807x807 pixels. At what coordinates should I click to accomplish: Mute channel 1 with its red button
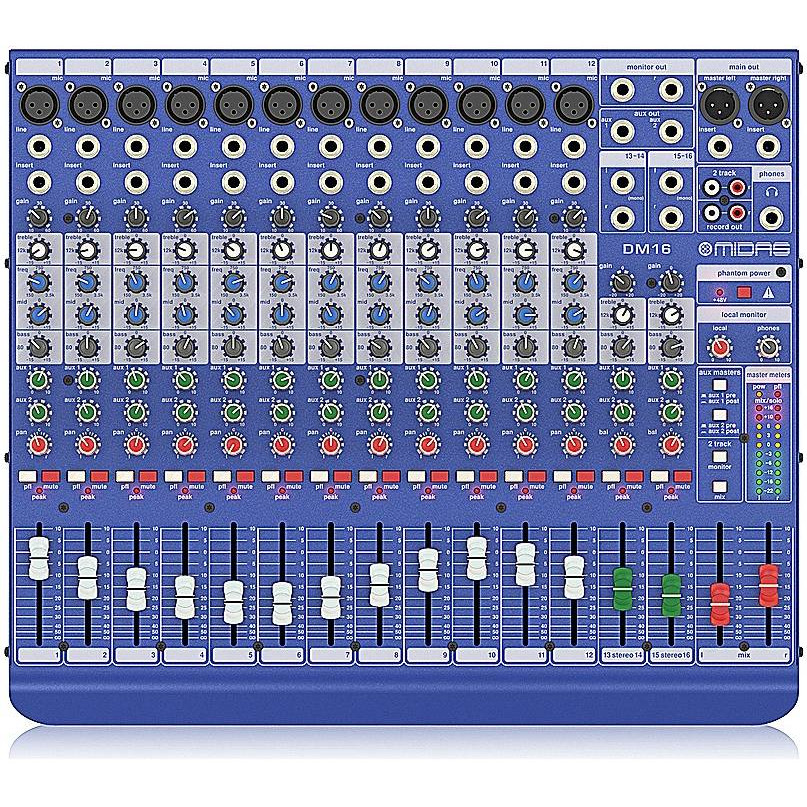tap(51, 476)
